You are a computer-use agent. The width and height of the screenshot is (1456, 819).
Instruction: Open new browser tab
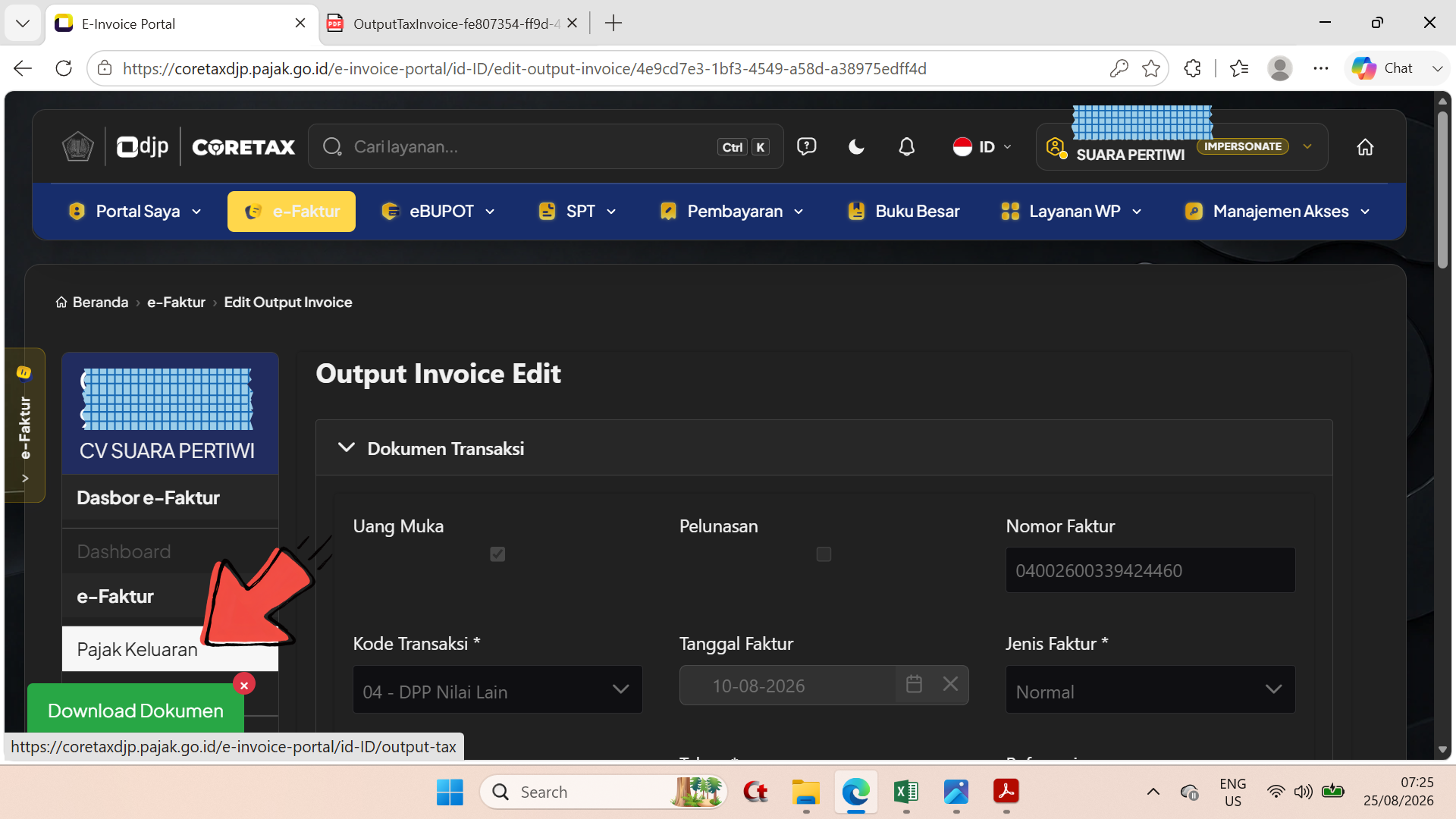click(x=613, y=24)
